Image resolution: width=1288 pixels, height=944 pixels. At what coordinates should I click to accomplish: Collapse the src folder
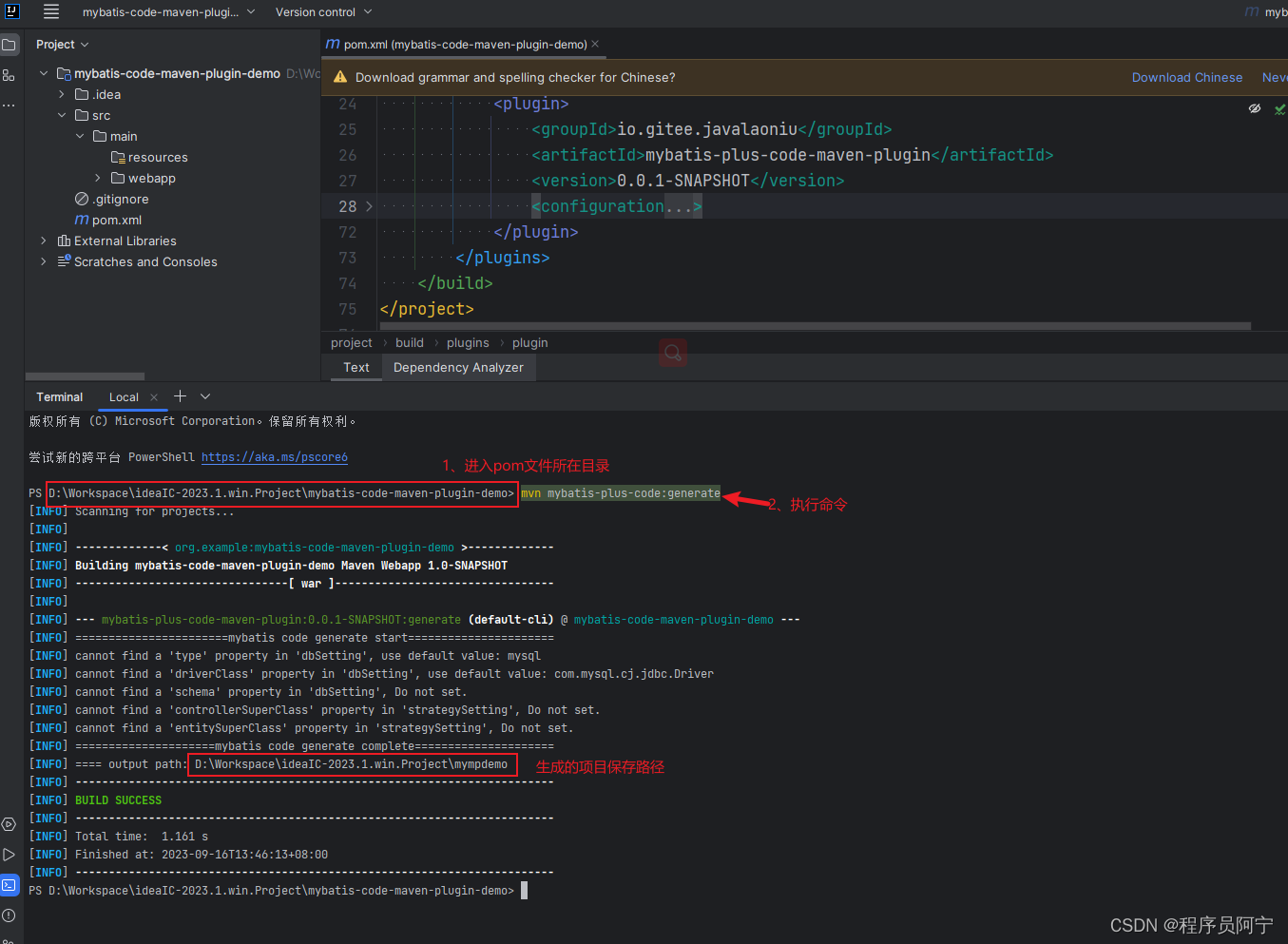(x=62, y=115)
